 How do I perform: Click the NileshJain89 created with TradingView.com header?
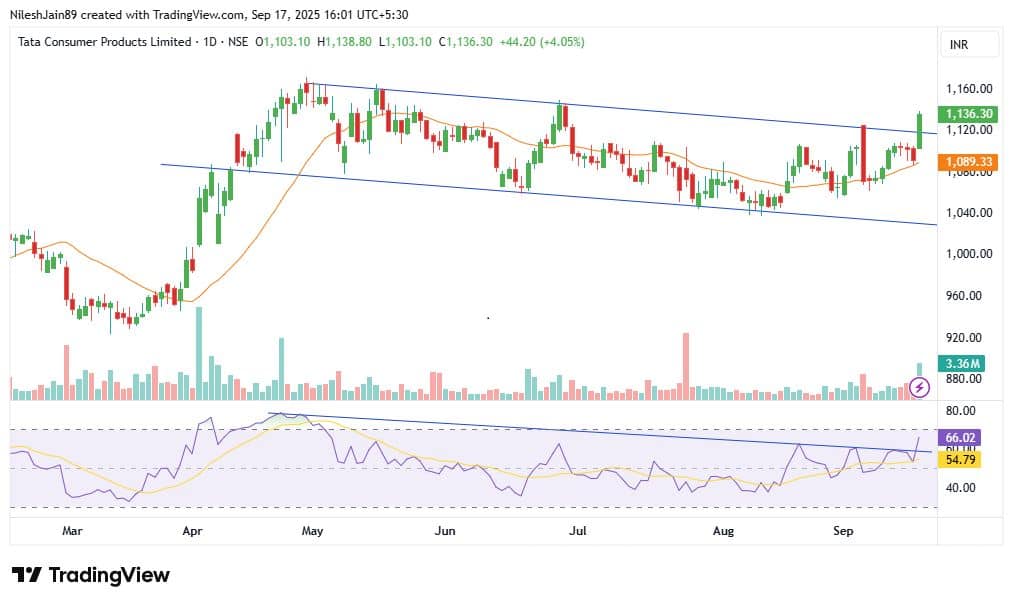pos(209,14)
